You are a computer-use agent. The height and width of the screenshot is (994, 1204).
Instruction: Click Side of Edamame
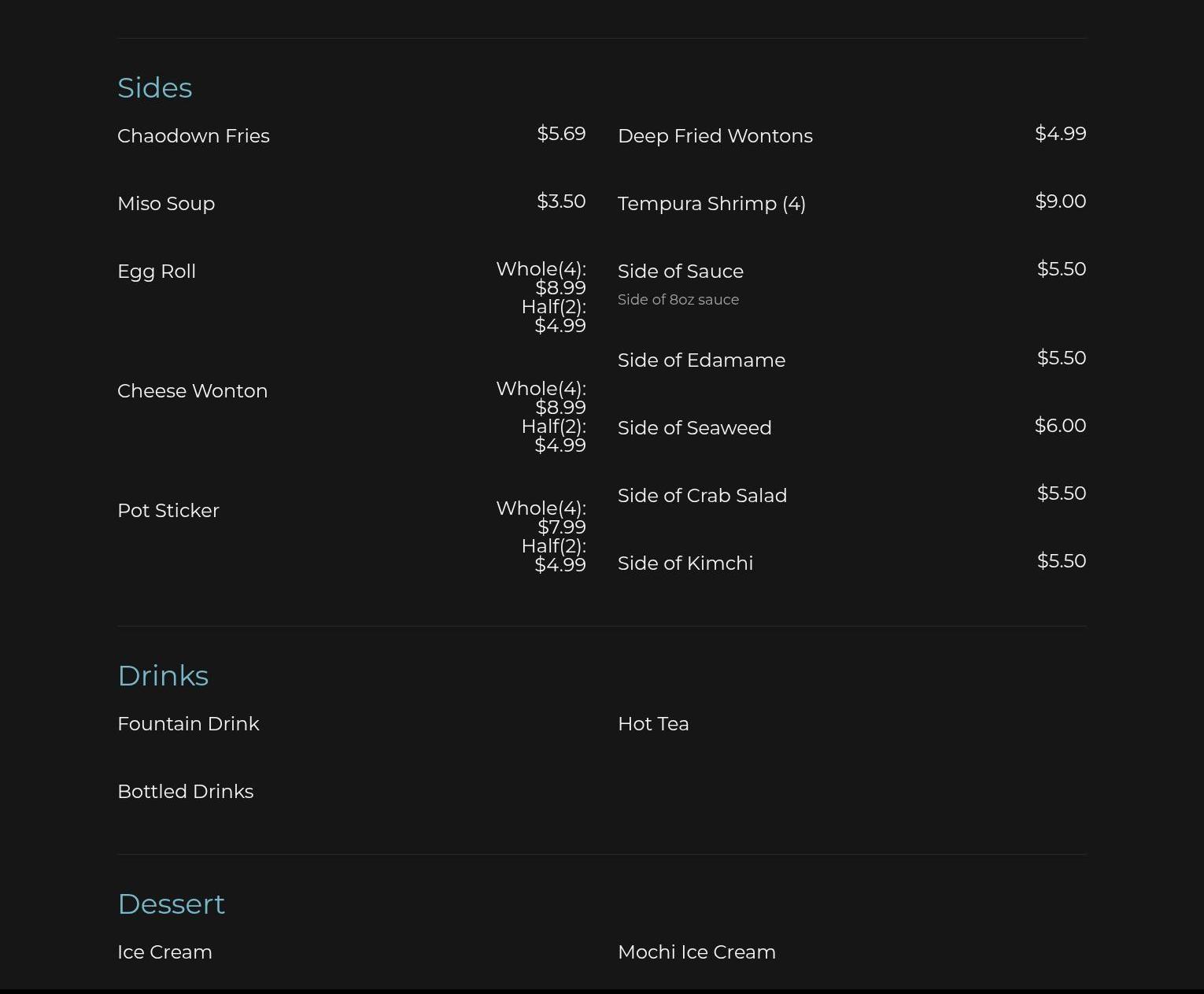click(701, 360)
